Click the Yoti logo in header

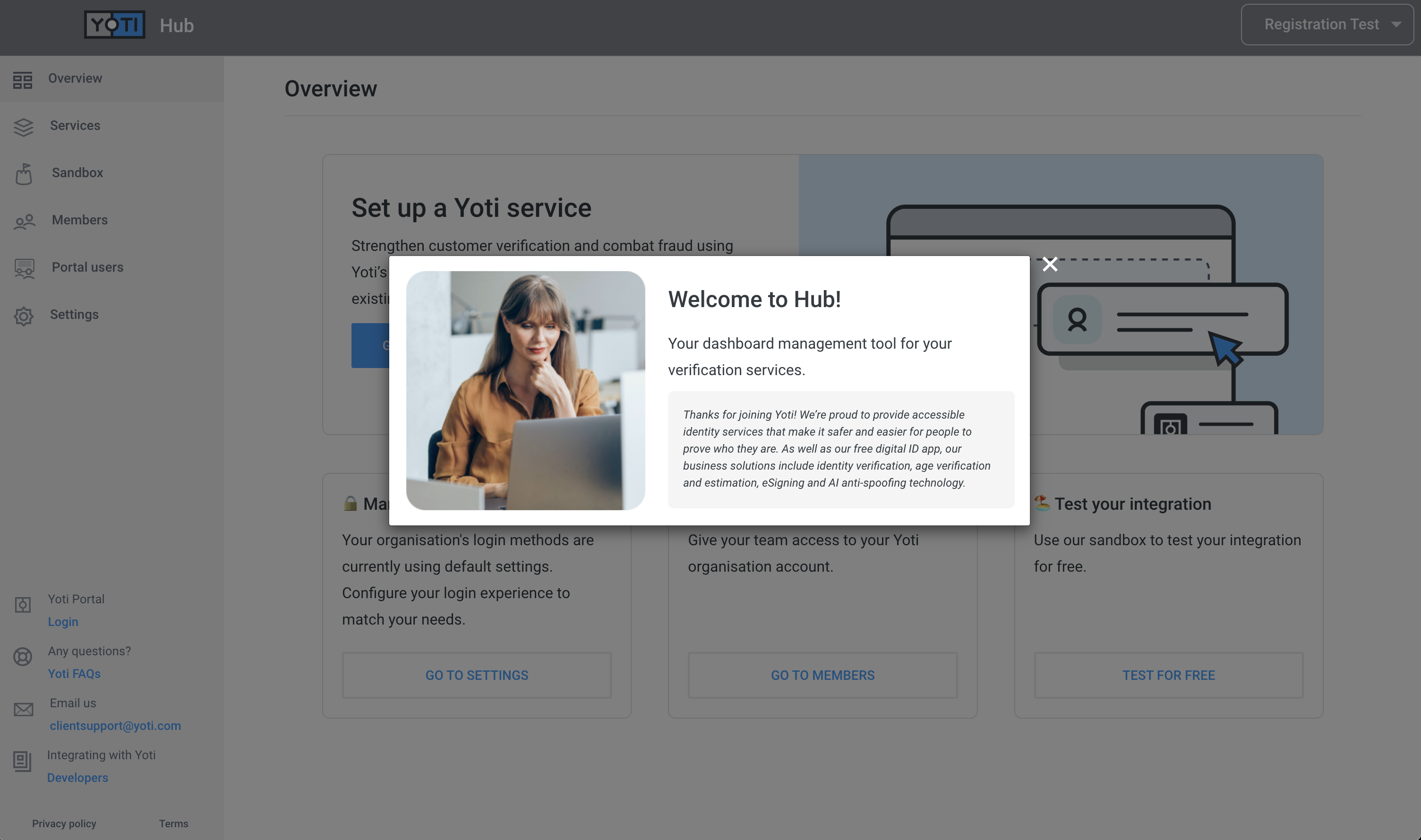[115, 25]
